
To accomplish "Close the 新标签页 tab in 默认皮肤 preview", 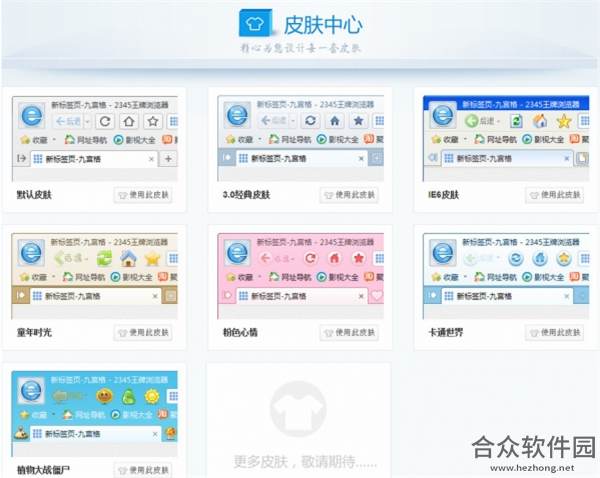I will click(x=152, y=159).
